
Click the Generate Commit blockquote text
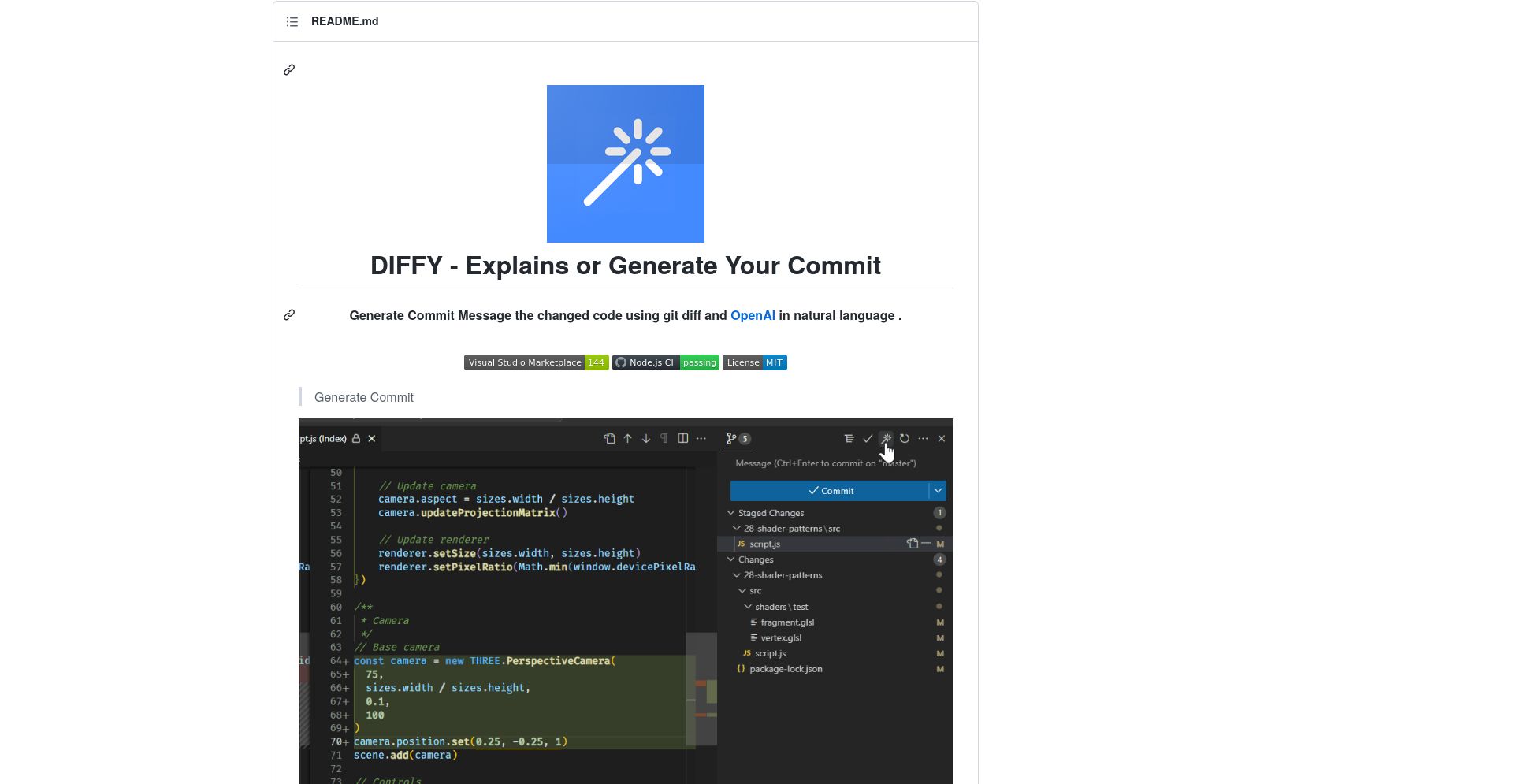[364, 397]
